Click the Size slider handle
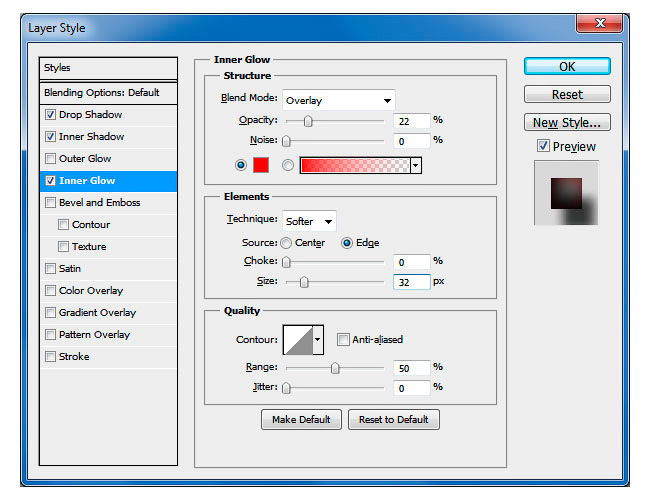Screen dimensions: 650x499 pos(304,282)
